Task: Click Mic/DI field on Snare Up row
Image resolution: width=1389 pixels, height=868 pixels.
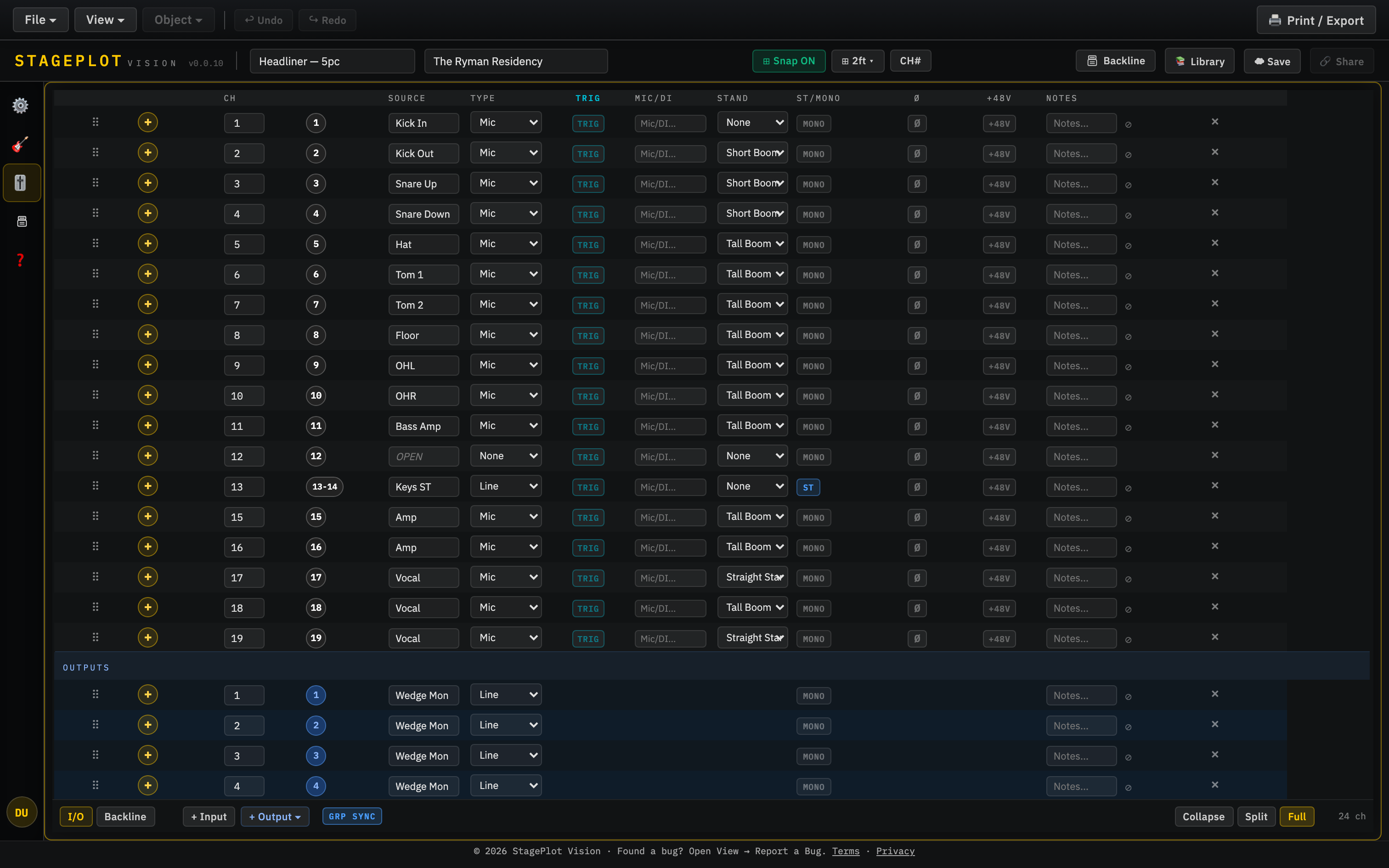Action: point(670,184)
